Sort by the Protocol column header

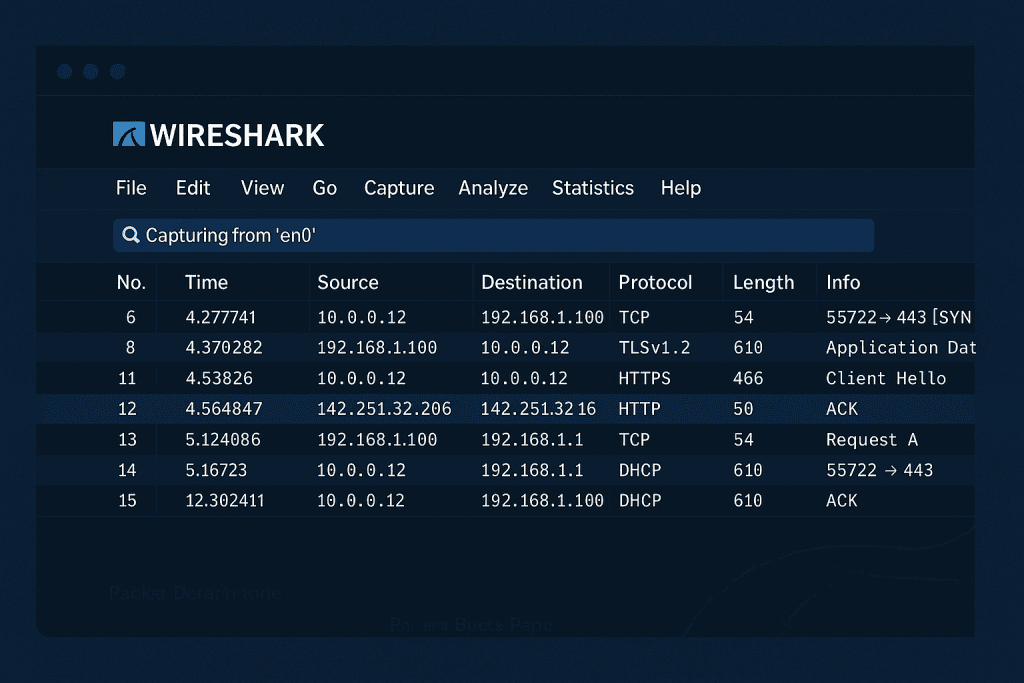[x=655, y=282]
